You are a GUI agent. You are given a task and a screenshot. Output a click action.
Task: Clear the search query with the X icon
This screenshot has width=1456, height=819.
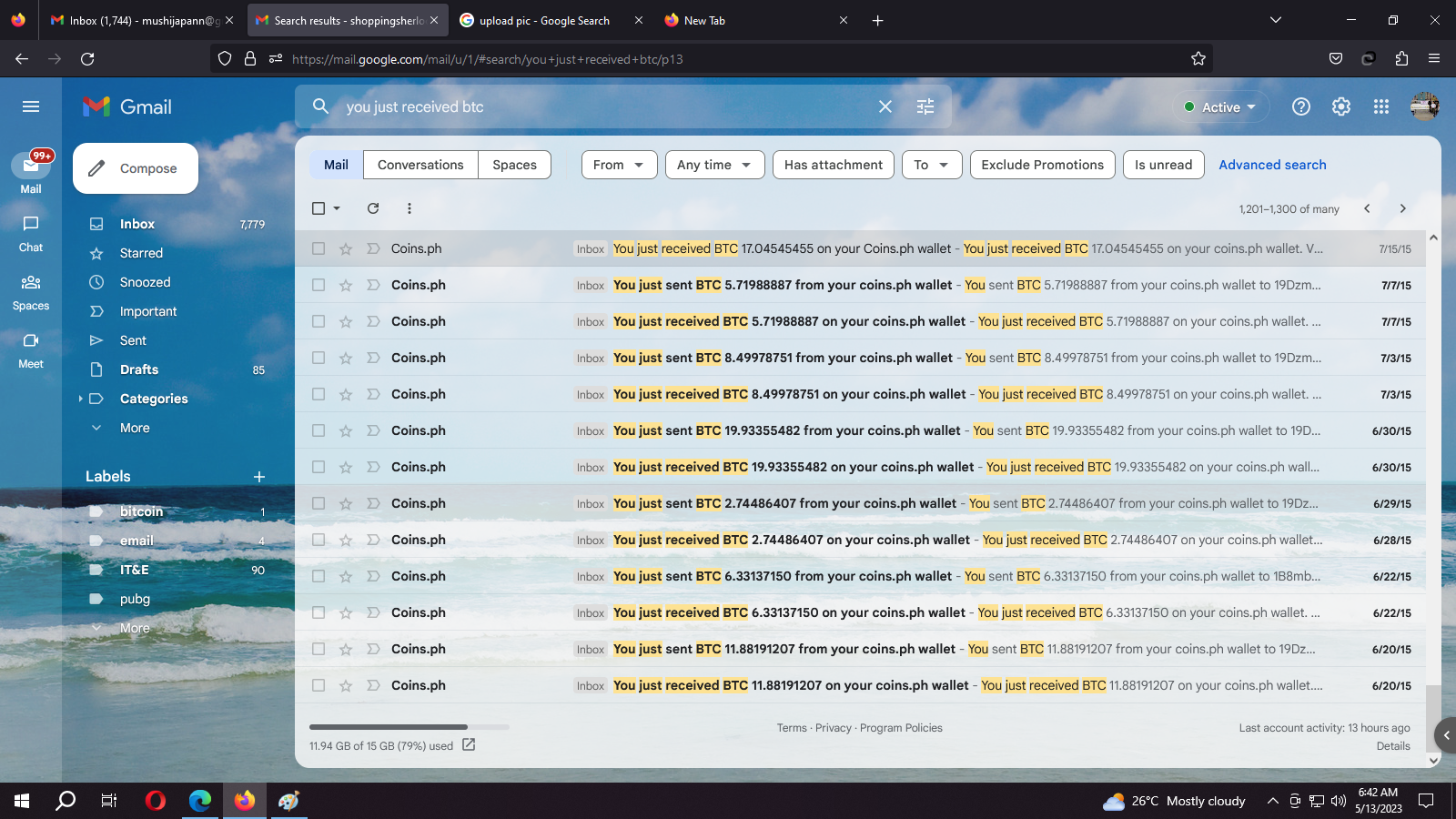(x=885, y=106)
